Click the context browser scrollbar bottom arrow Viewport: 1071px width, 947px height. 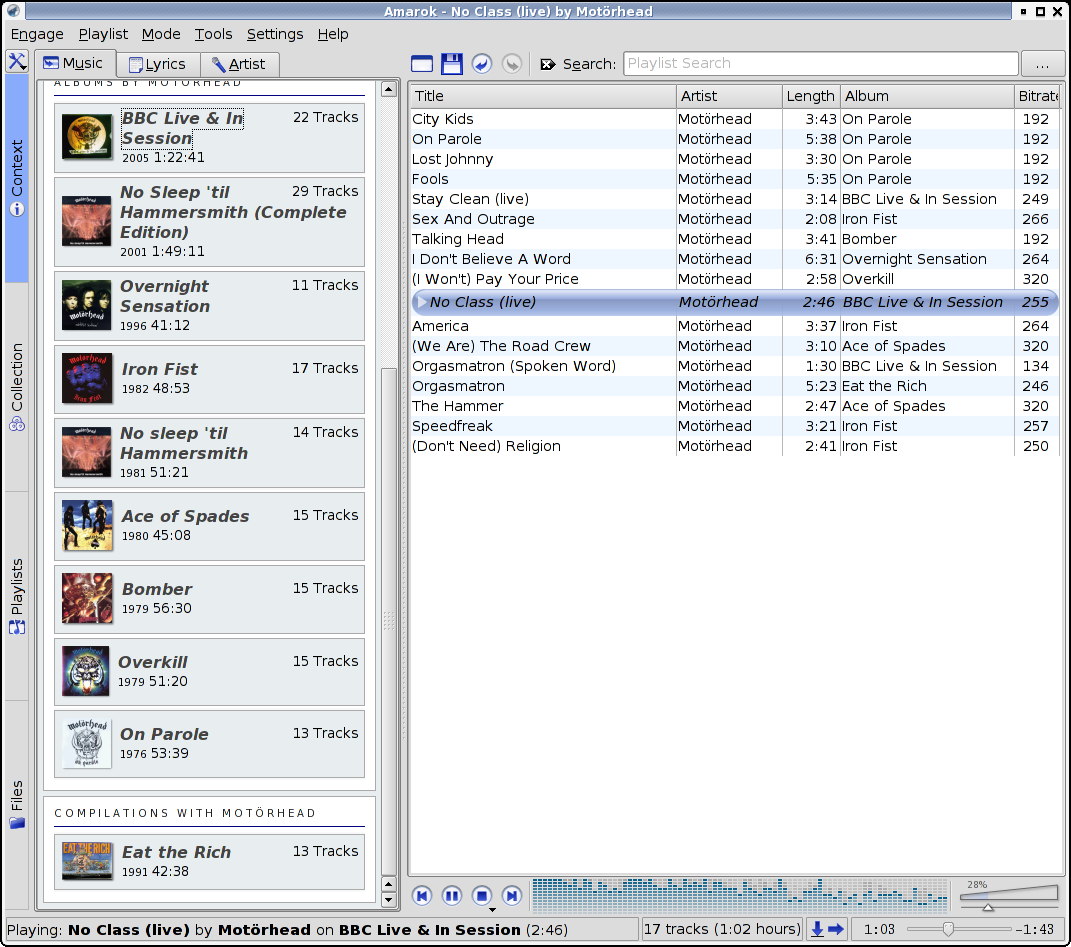(x=389, y=900)
